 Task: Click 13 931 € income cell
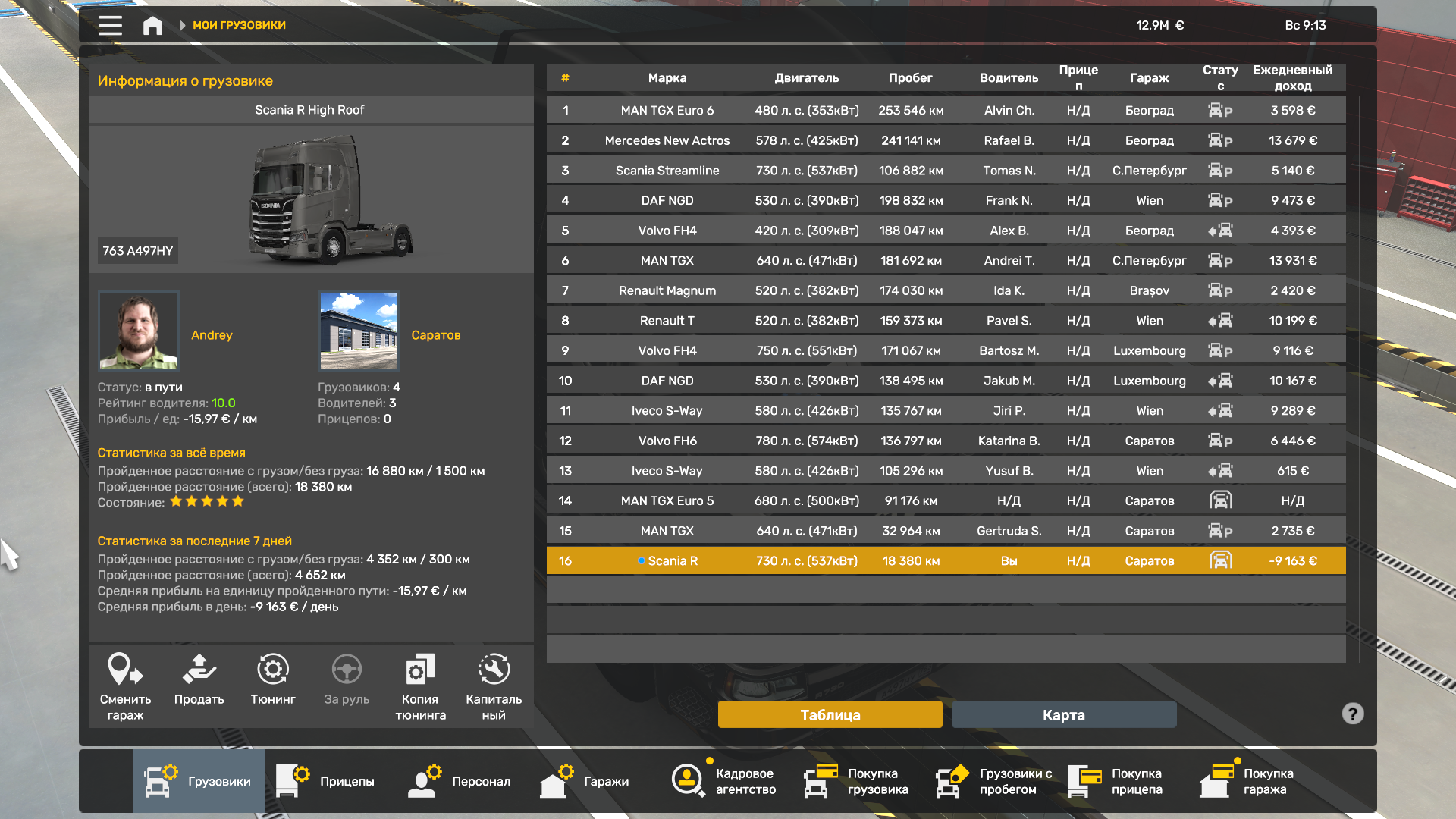click(1293, 260)
